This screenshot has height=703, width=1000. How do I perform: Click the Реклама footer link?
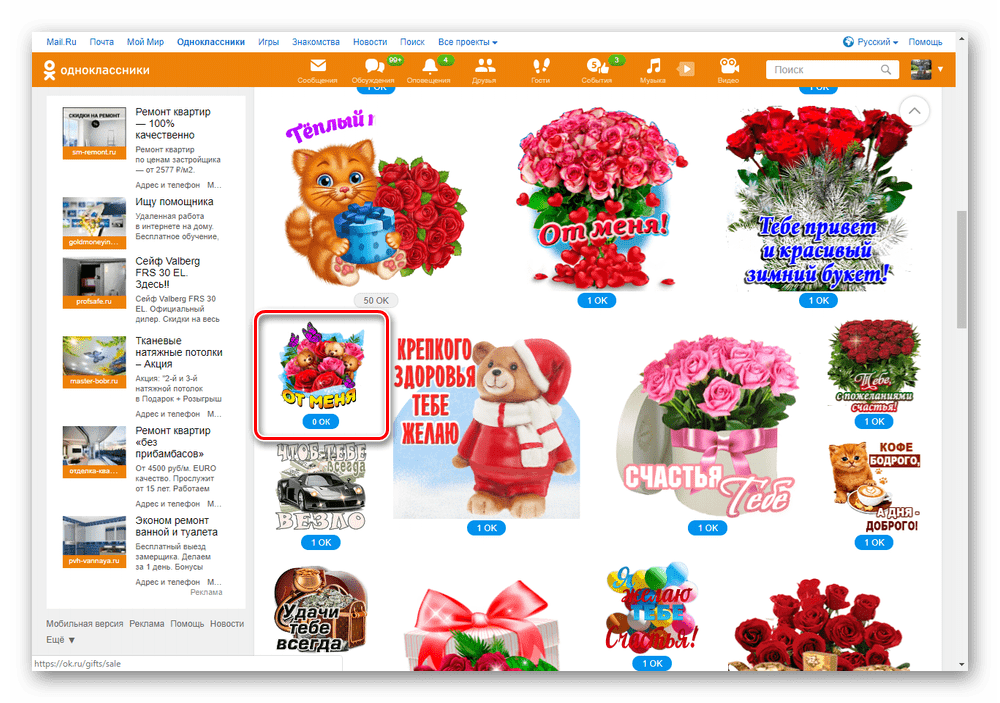pyautogui.click(x=147, y=623)
